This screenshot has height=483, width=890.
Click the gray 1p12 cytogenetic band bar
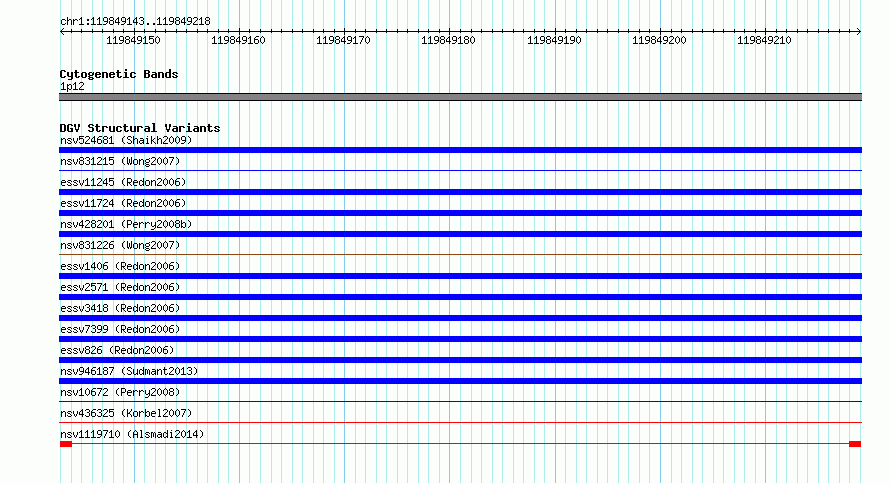pos(460,97)
